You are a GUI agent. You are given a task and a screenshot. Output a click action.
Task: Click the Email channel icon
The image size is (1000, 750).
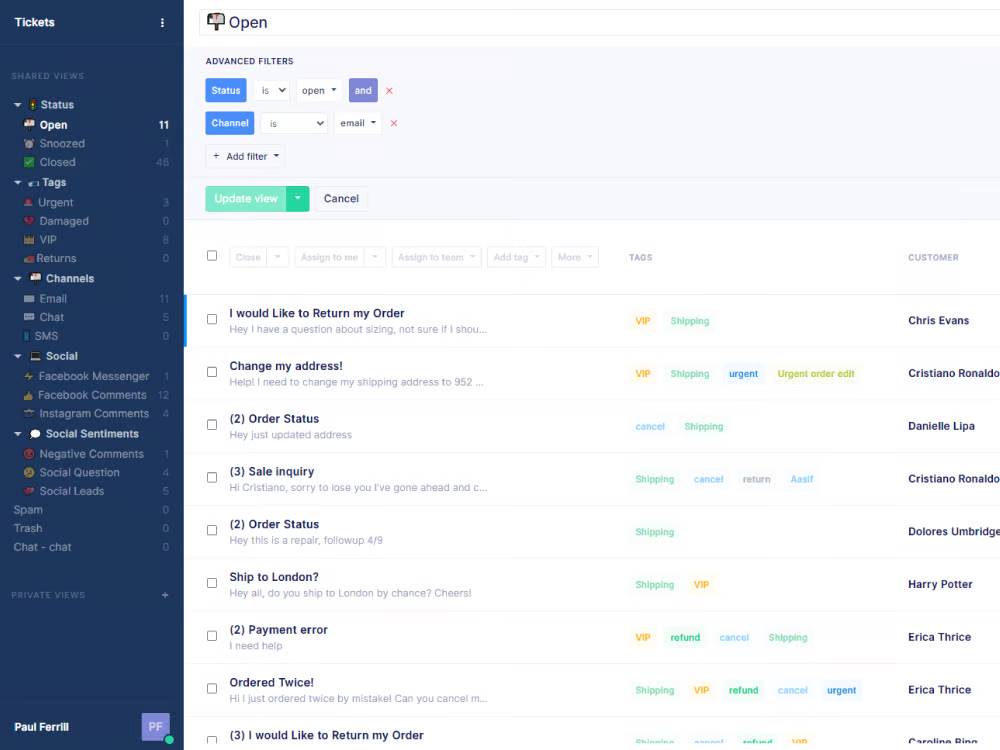[29, 298]
